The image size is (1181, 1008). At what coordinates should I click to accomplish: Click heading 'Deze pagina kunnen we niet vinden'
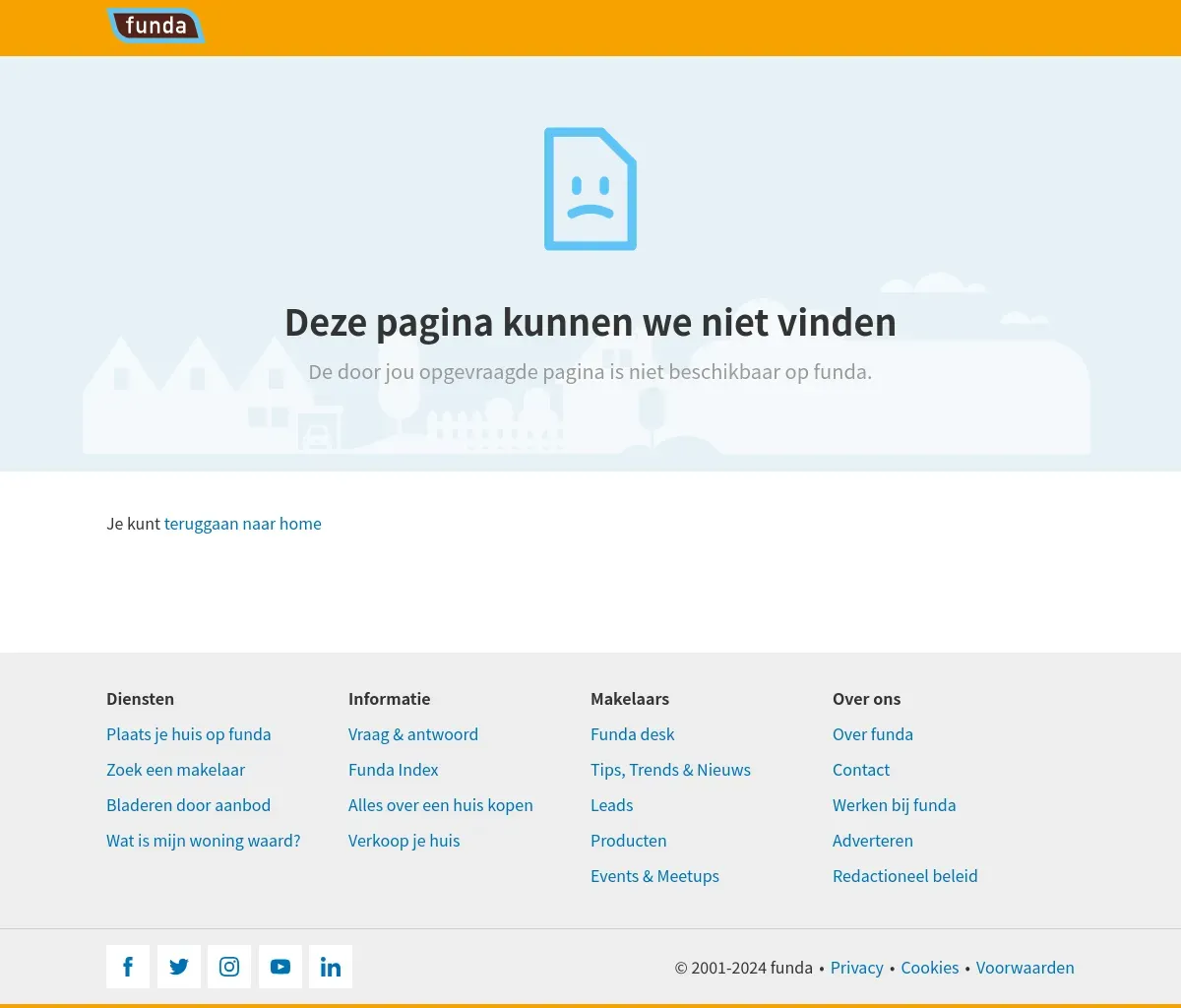click(590, 323)
